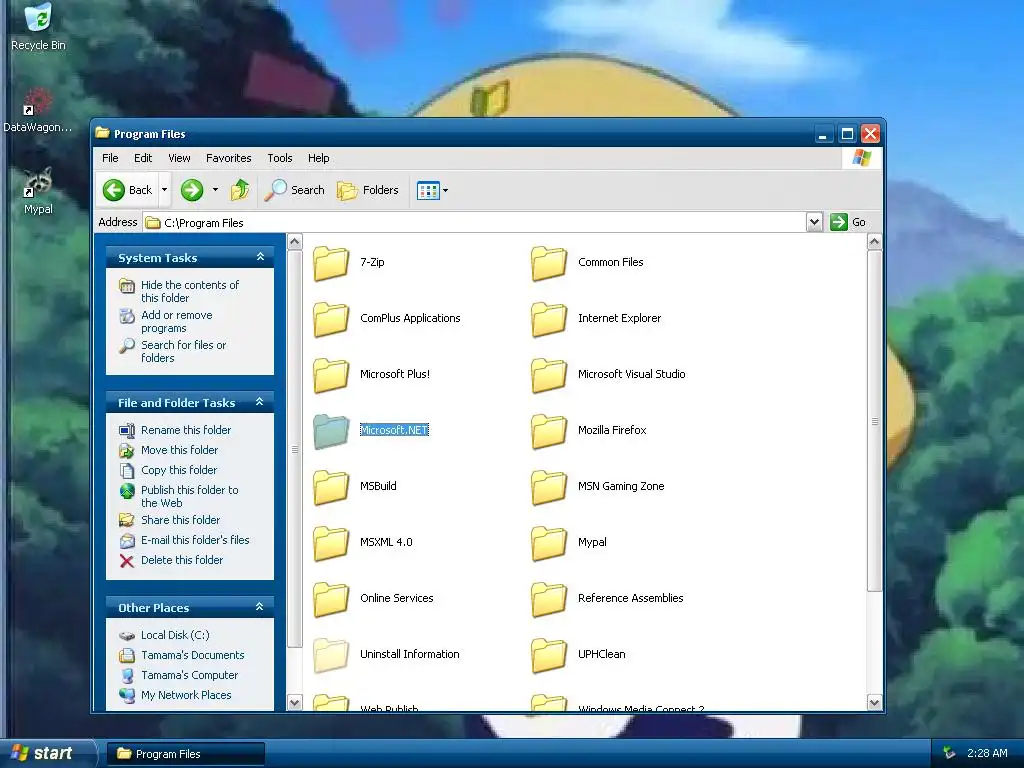Click the highlighted Microsoft.NET folder icon

pyautogui.click(x=331, y=432)
